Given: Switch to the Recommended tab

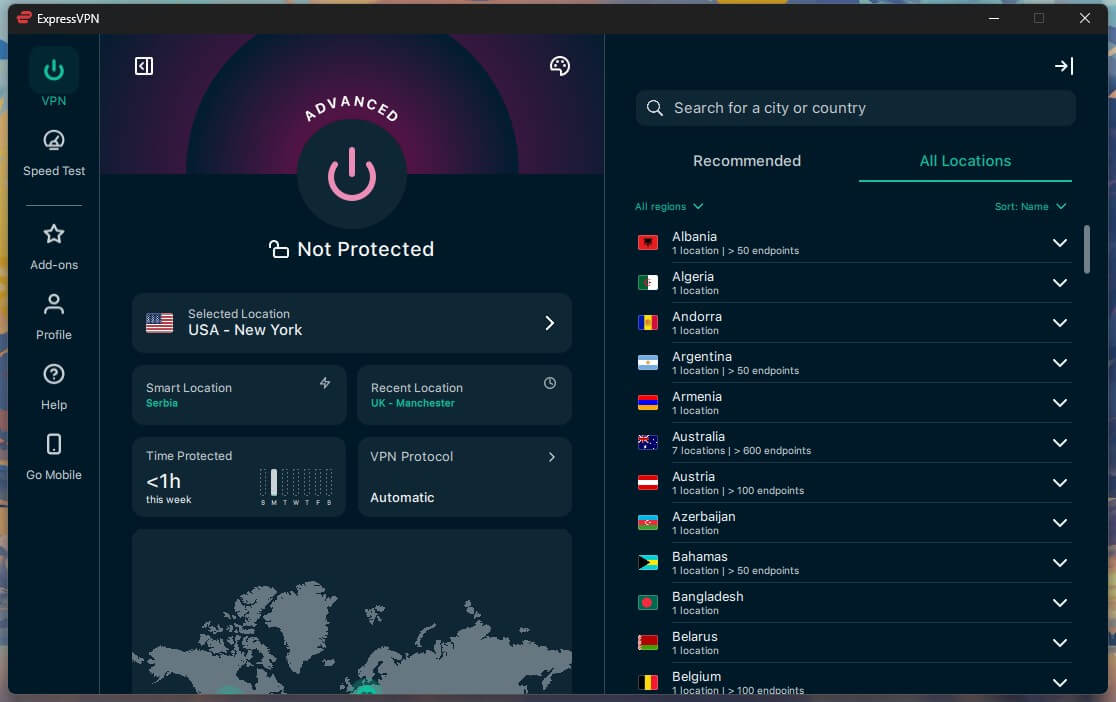Looking at the screenshot, I should [747, 161].
